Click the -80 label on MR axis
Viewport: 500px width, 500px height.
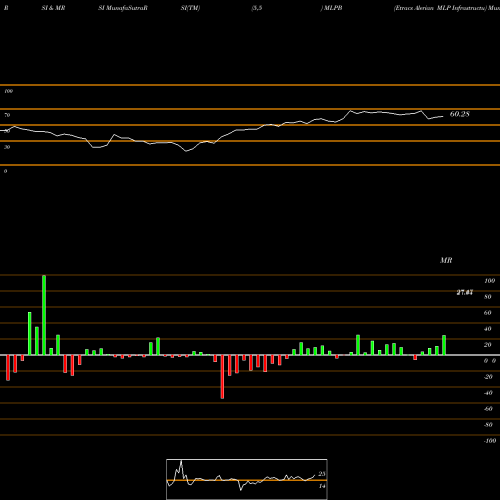(488, 425)
